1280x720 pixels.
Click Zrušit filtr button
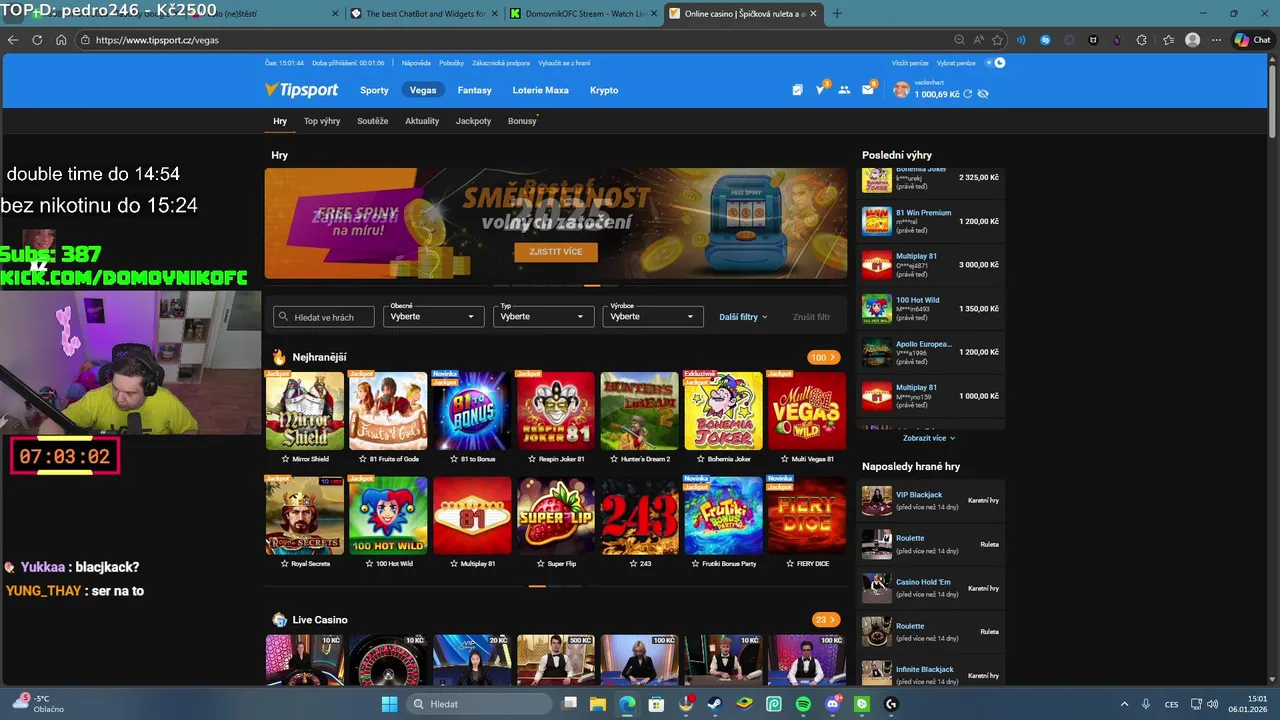(811, 317)
